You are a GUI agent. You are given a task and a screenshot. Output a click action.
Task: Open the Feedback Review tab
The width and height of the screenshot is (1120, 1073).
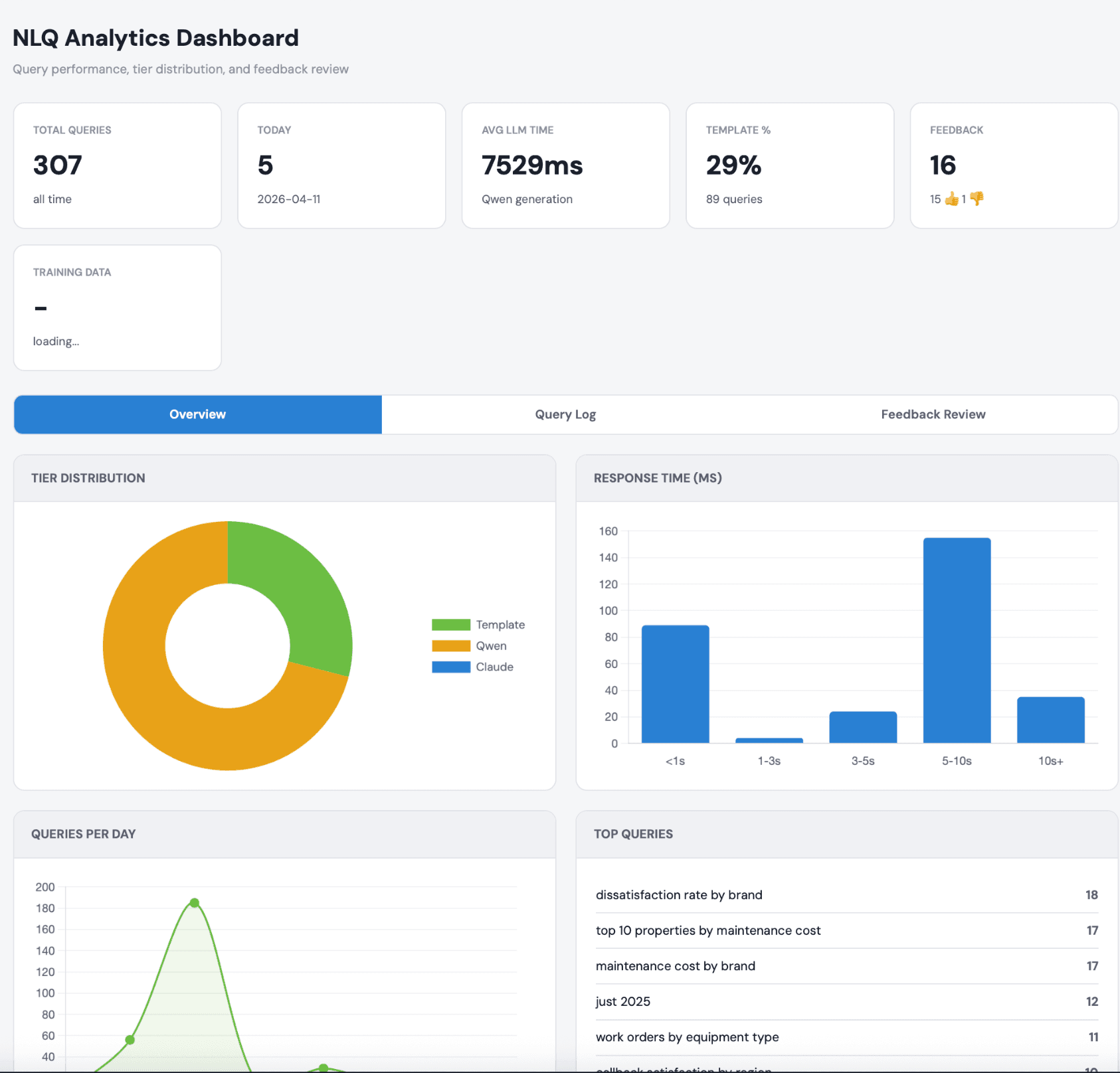[933, 414]
